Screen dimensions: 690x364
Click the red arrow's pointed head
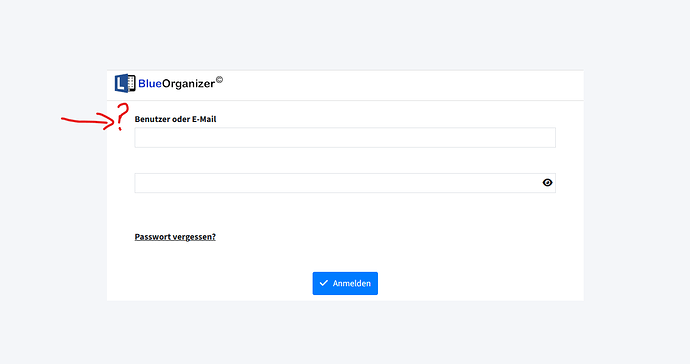coord(108,121)
